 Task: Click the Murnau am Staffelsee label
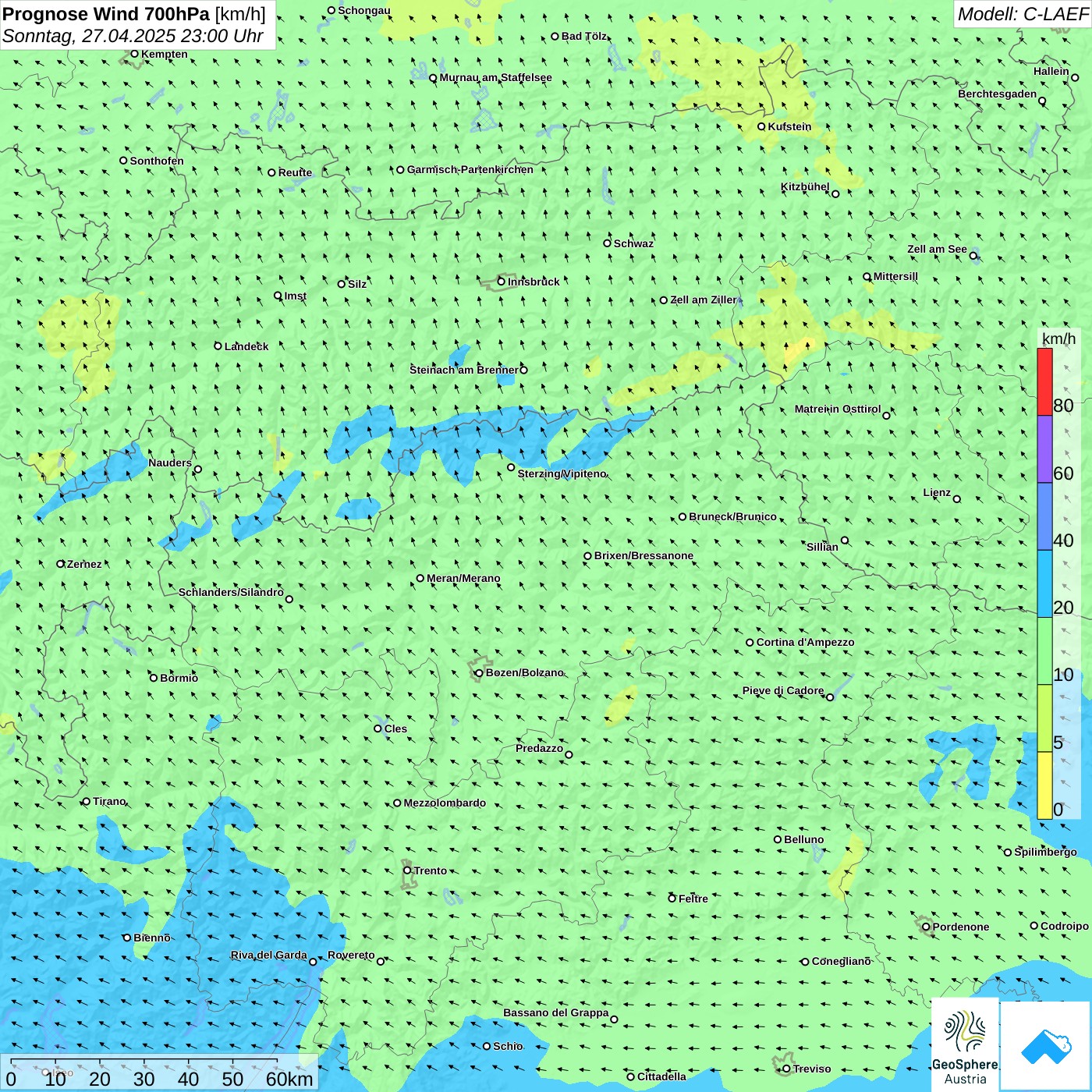point(495,77)
